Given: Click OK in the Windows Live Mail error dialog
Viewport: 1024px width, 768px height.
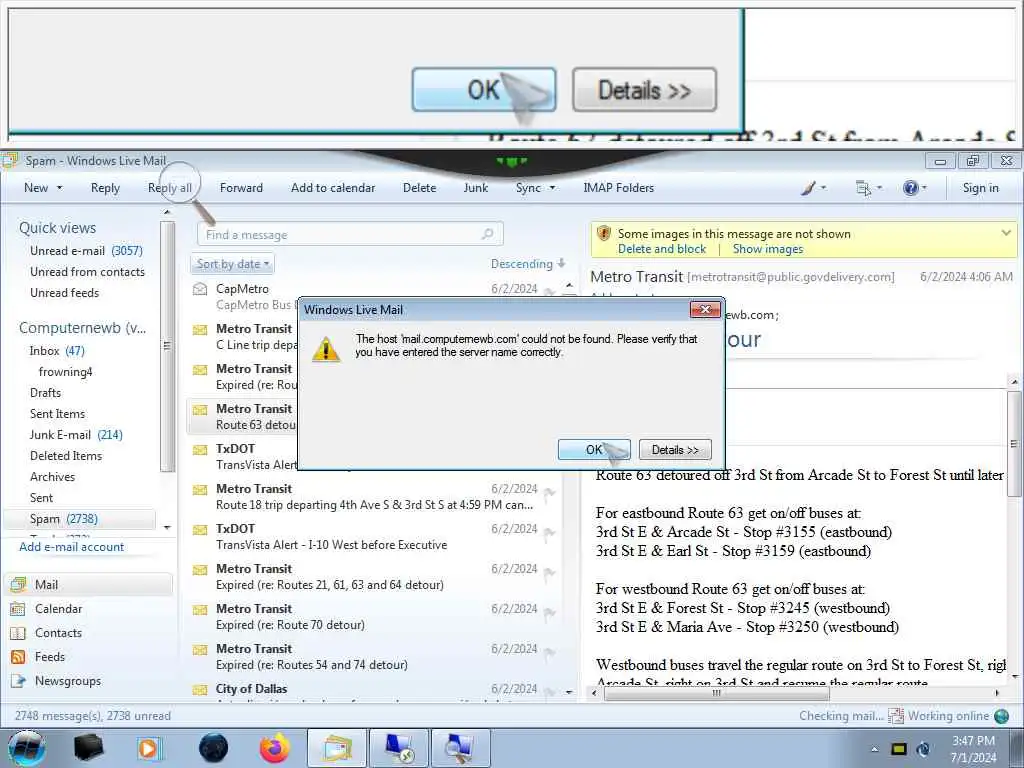Looking at the screenshot, I should tap(594, 449).
